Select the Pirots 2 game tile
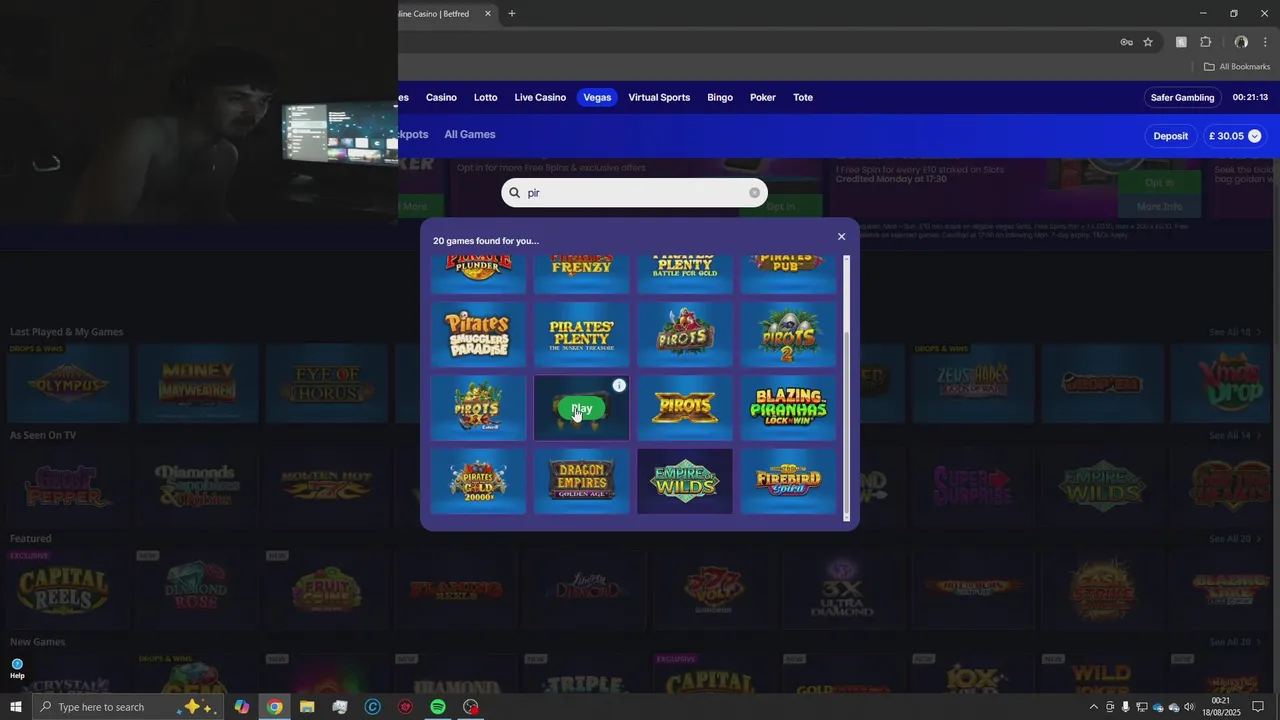Screen dimensions: 1280x720 tap(788, 335)
